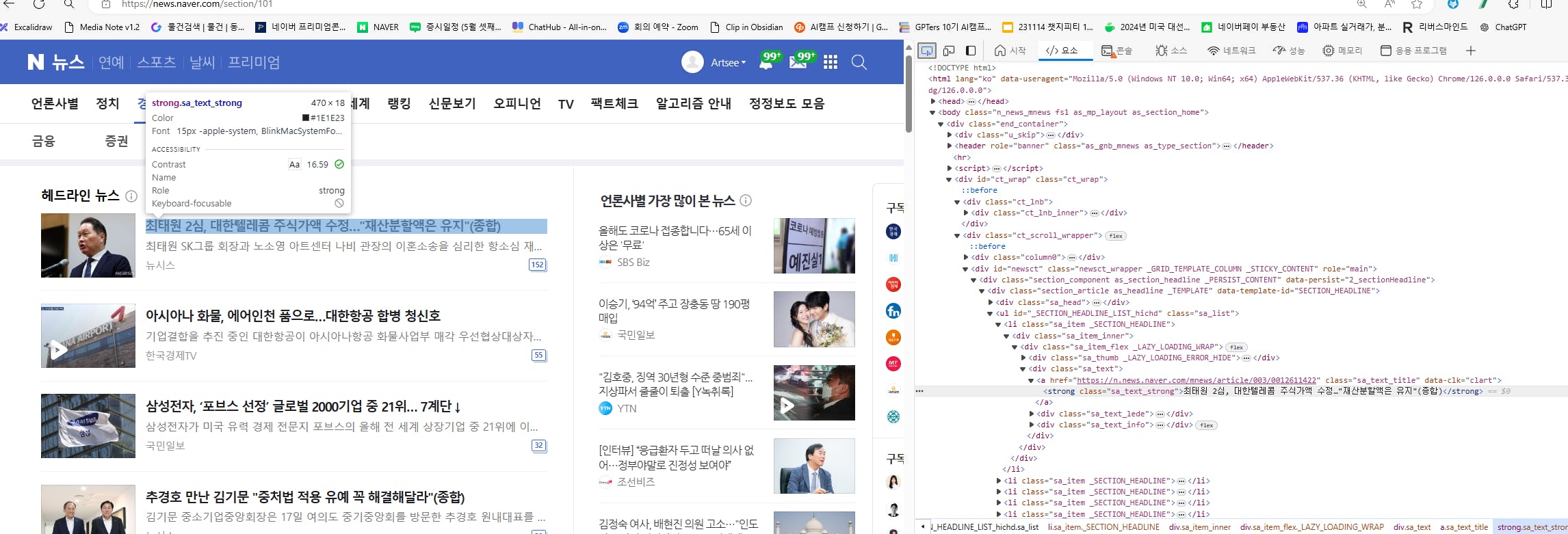The height and width of the screenshot is (534, 1568).
Task: Switch to the 네트워크 DevTools tab
Action: pos(1231,51)
